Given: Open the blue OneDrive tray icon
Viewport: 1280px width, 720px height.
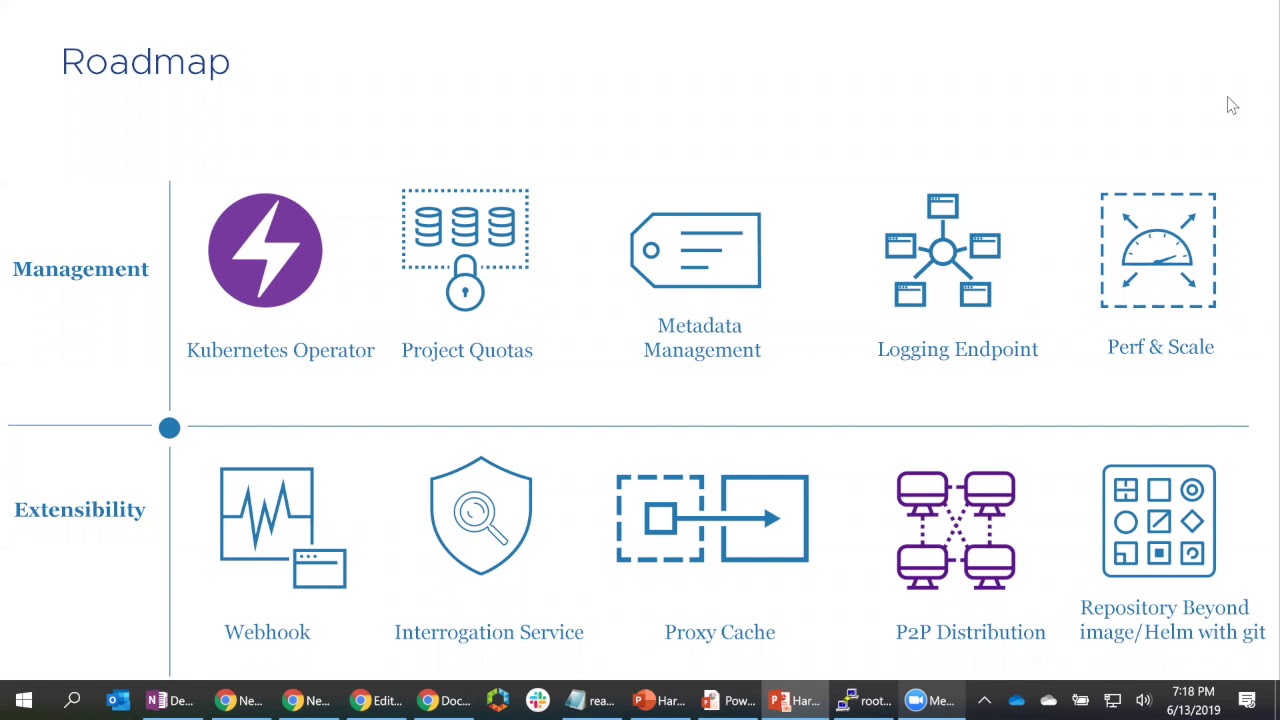Looking at the screenshot, I should coord(1017,700).
